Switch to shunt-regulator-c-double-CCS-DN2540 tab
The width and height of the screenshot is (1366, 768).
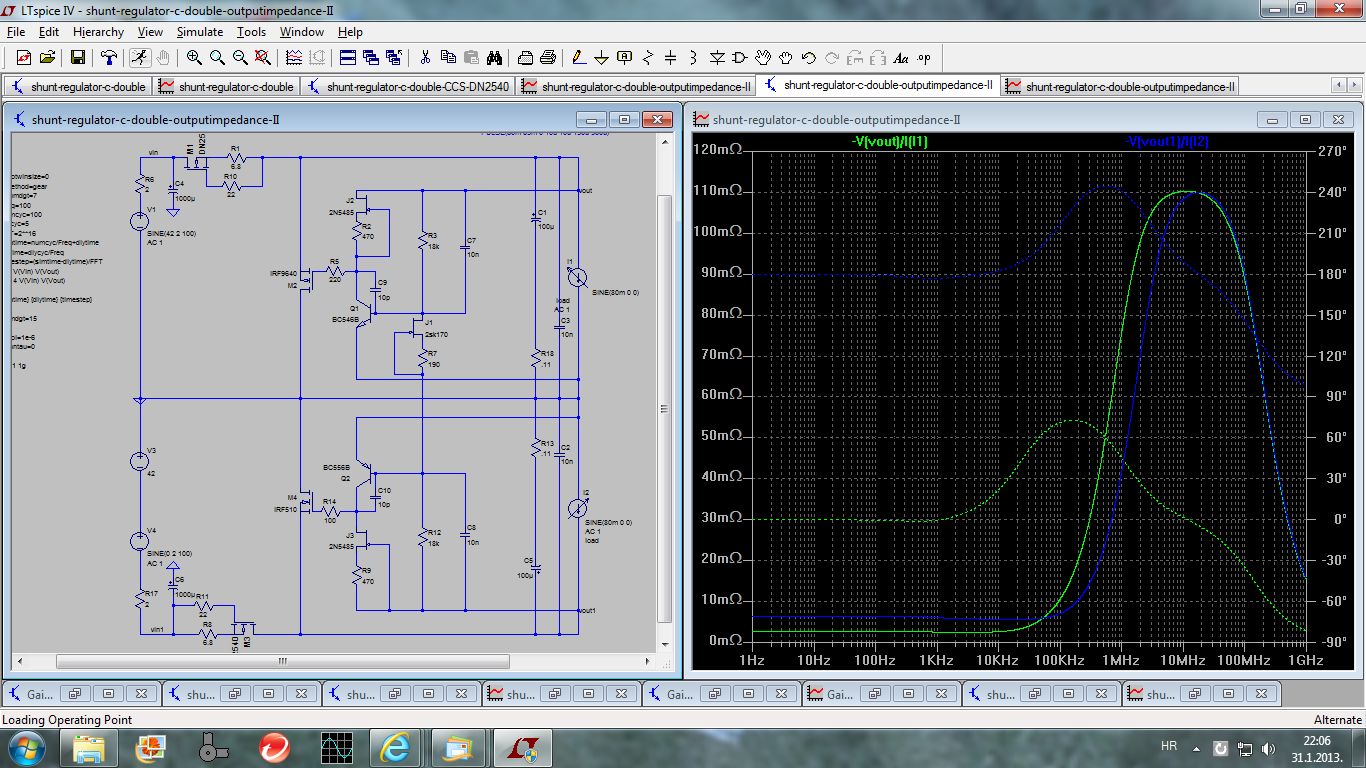pyautogui.click(x=407, y=87)
